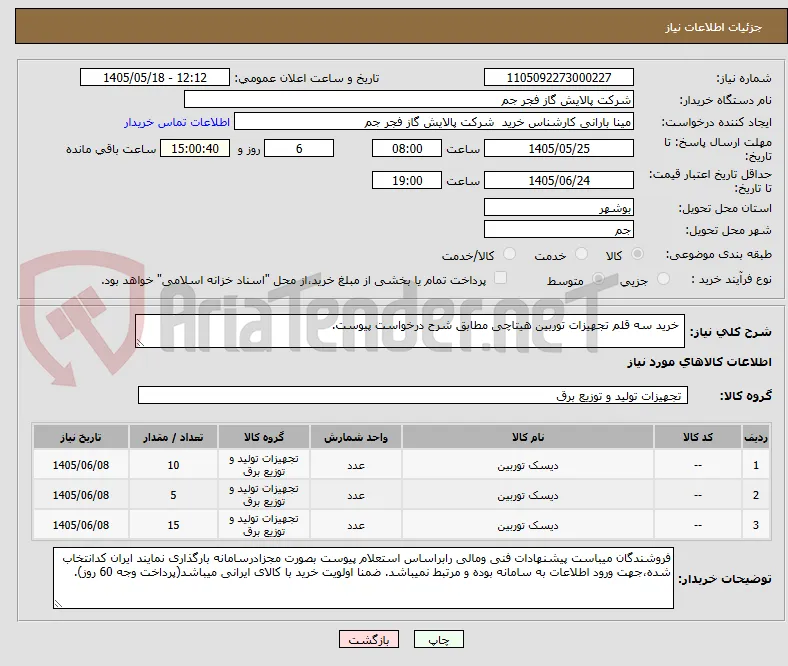Click the تاریخ نیاز column header
The image size is (788, 666).
[x=81, y=437]
